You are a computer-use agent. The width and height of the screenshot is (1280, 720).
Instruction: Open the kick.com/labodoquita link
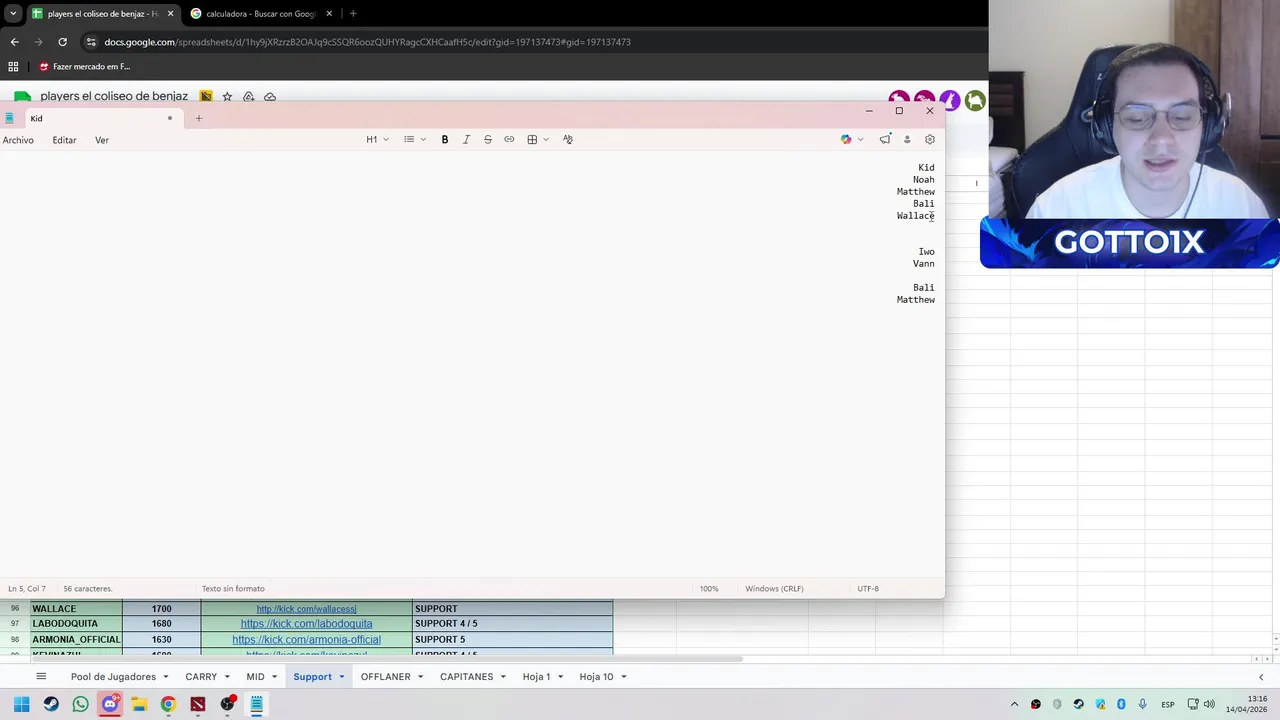point(306,624)
